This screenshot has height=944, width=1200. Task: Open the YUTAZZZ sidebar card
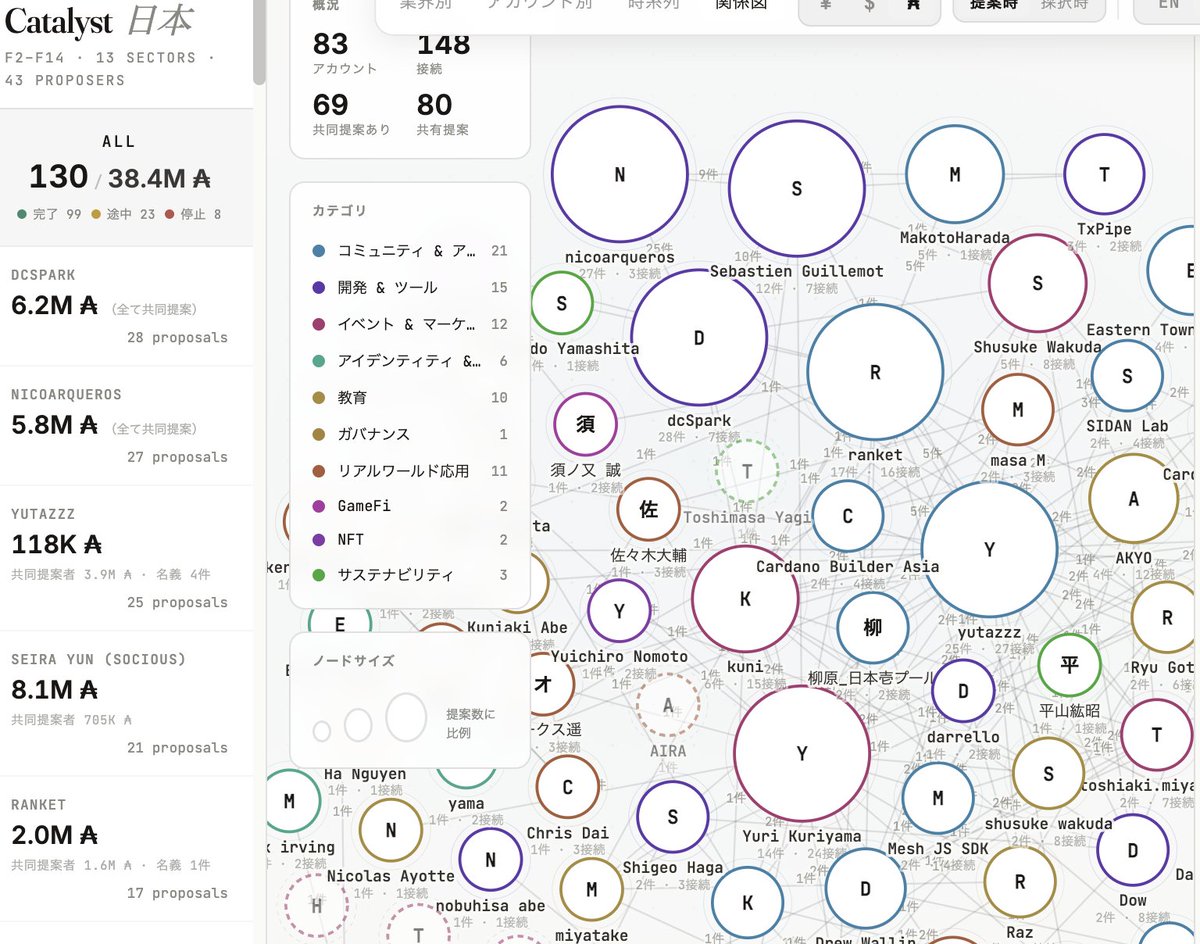(126, 559)
